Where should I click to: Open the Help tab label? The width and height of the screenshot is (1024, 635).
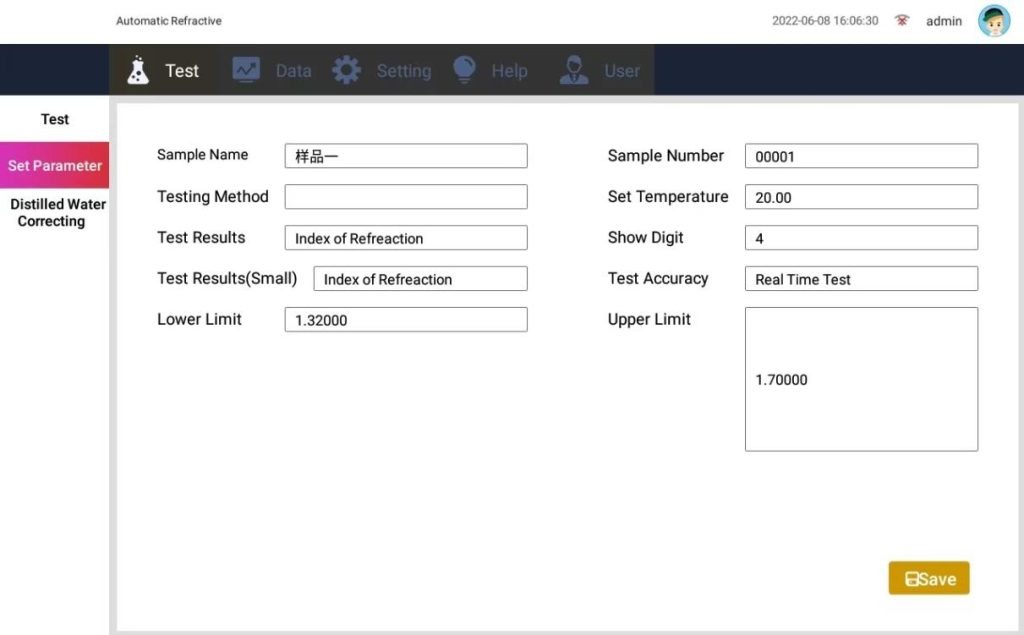click(x=509, y=71)
